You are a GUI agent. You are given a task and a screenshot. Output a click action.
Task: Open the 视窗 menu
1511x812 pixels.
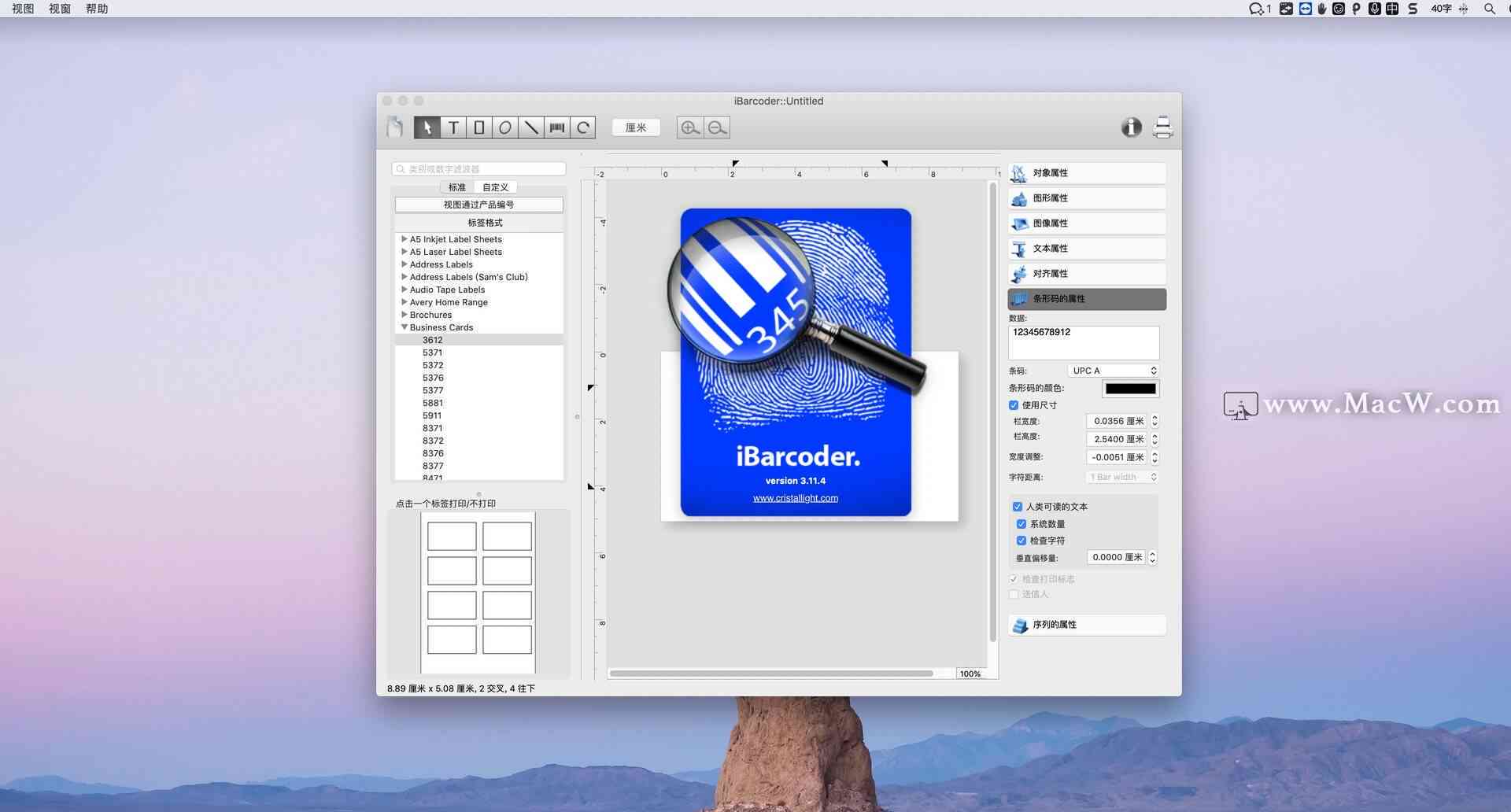point(60,9)
